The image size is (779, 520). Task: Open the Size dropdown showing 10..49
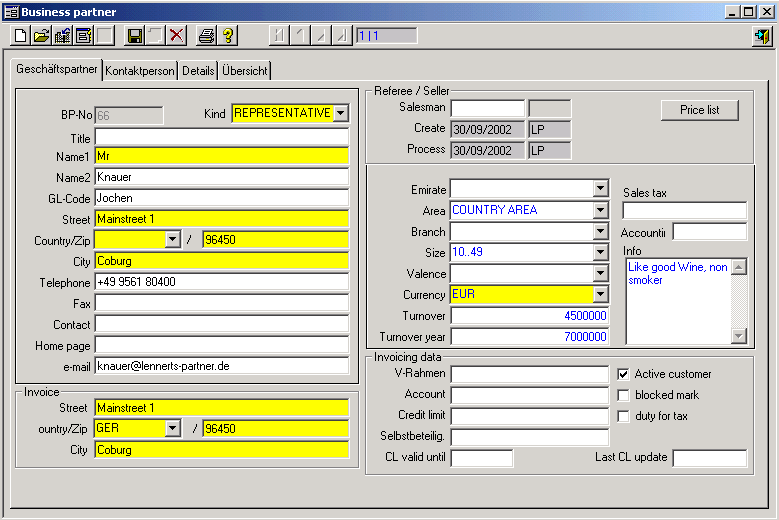pyautogui.click(x=600, y=253)
